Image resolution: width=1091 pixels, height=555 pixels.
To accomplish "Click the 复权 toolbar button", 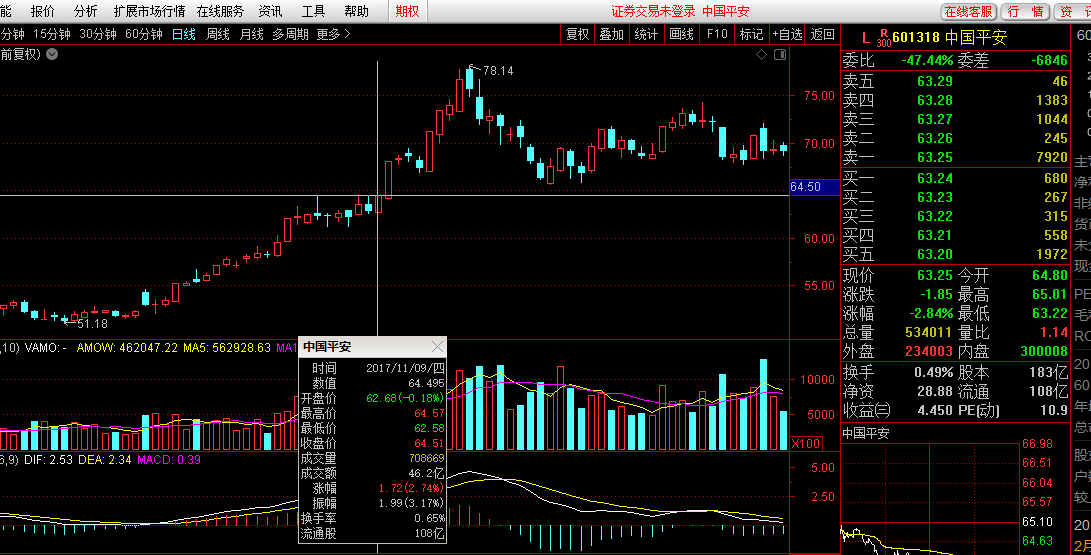I will click(578, 34).
